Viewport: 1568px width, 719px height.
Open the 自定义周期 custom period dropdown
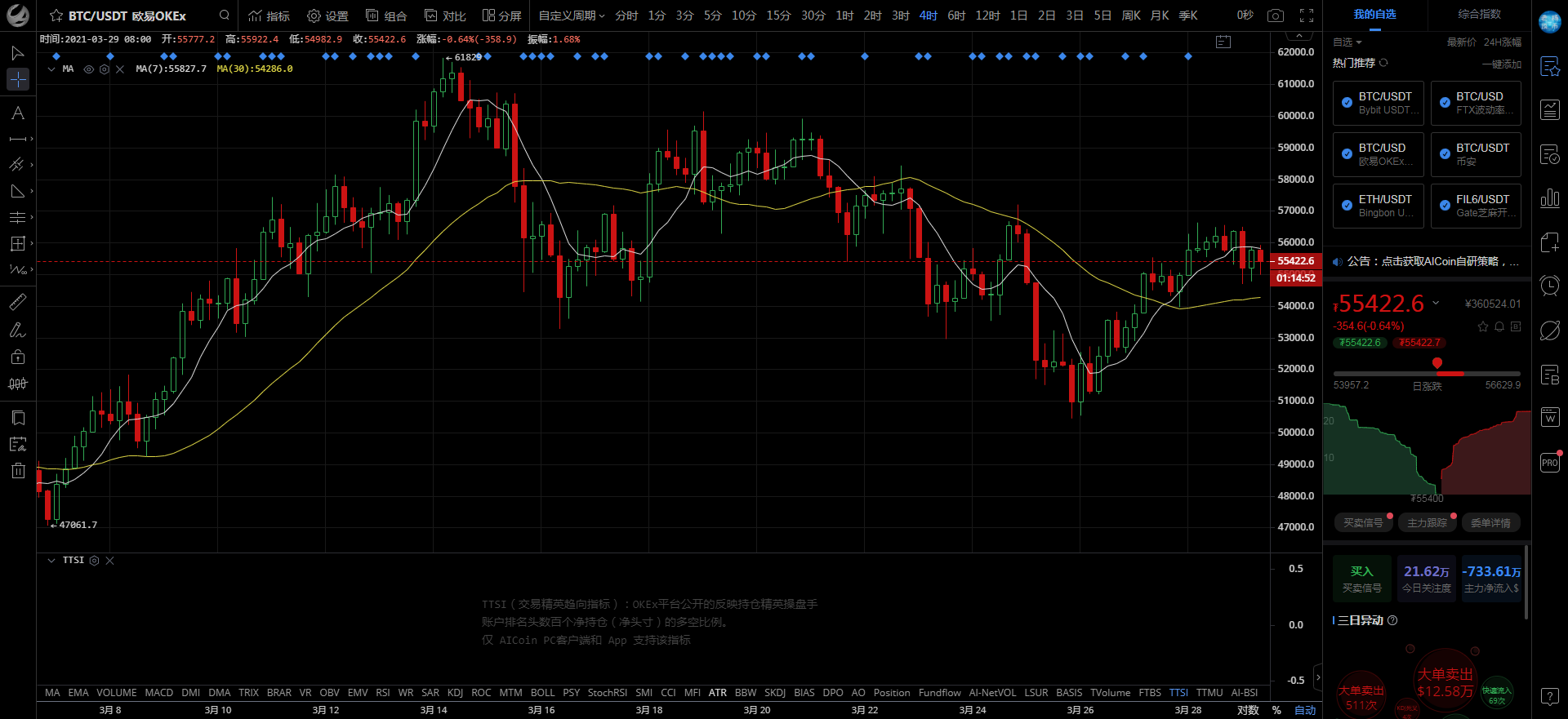pyautogui.click(x=572, y=16)
